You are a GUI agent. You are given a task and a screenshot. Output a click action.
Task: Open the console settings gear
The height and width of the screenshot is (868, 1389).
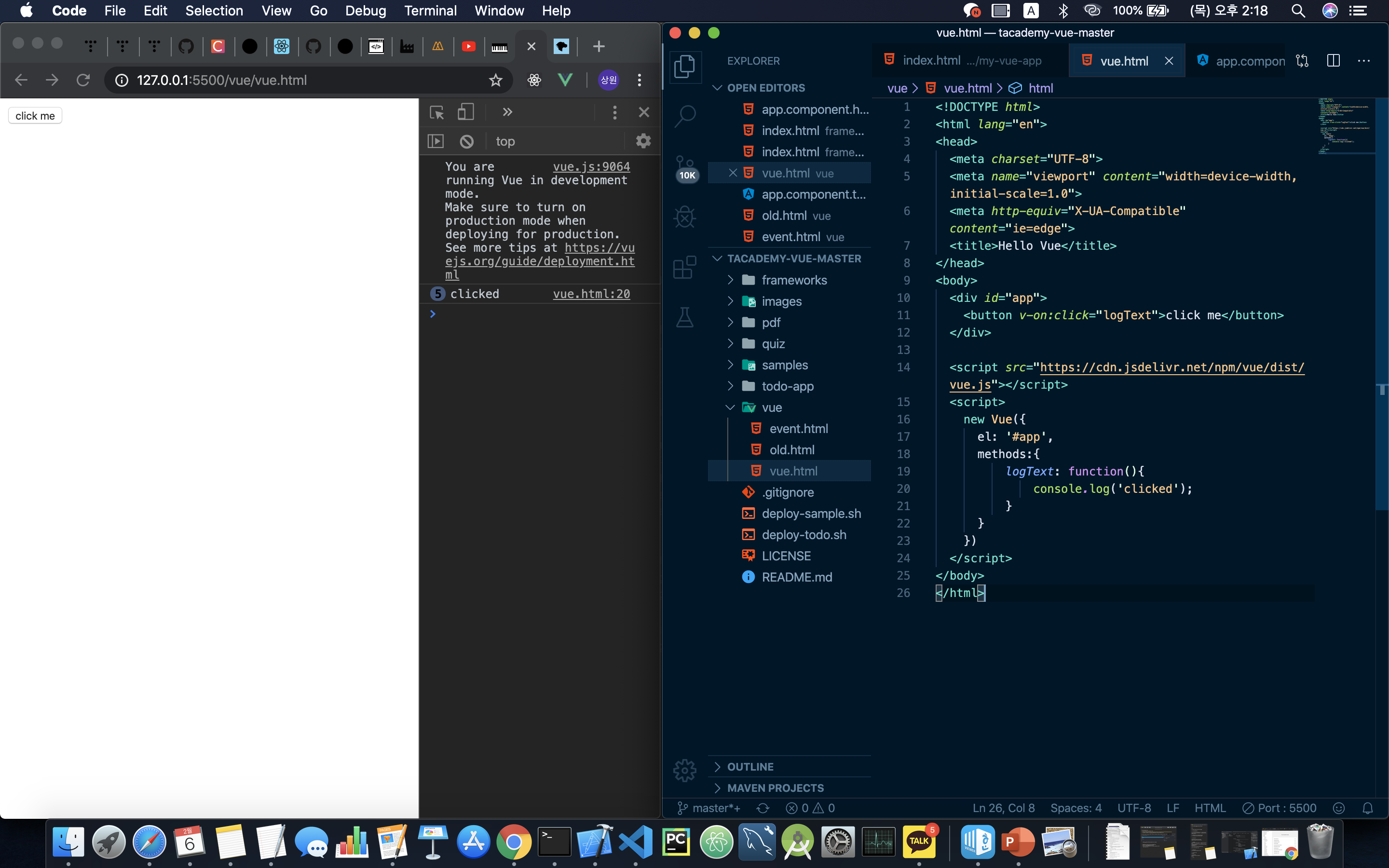click(643, 141)
